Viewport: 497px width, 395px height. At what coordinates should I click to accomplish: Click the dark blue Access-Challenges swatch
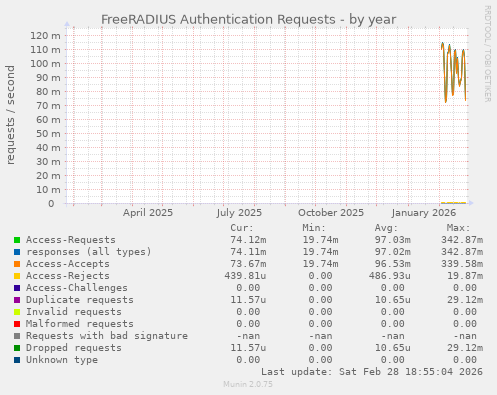(x=17, y=288)
